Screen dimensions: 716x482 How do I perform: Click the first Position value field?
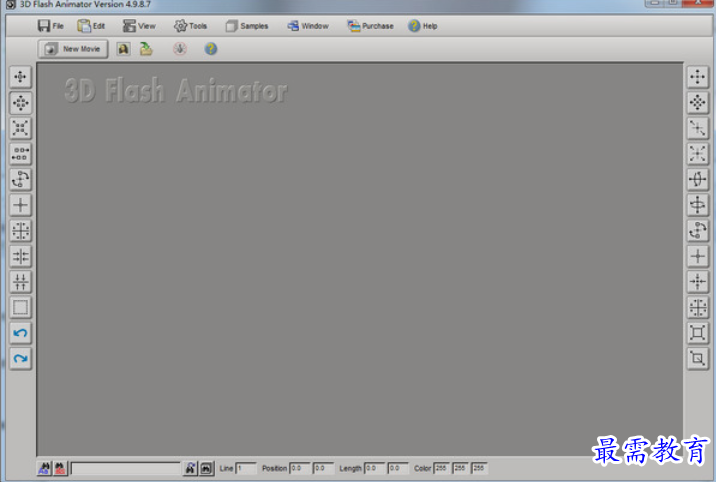pos(300,468)
